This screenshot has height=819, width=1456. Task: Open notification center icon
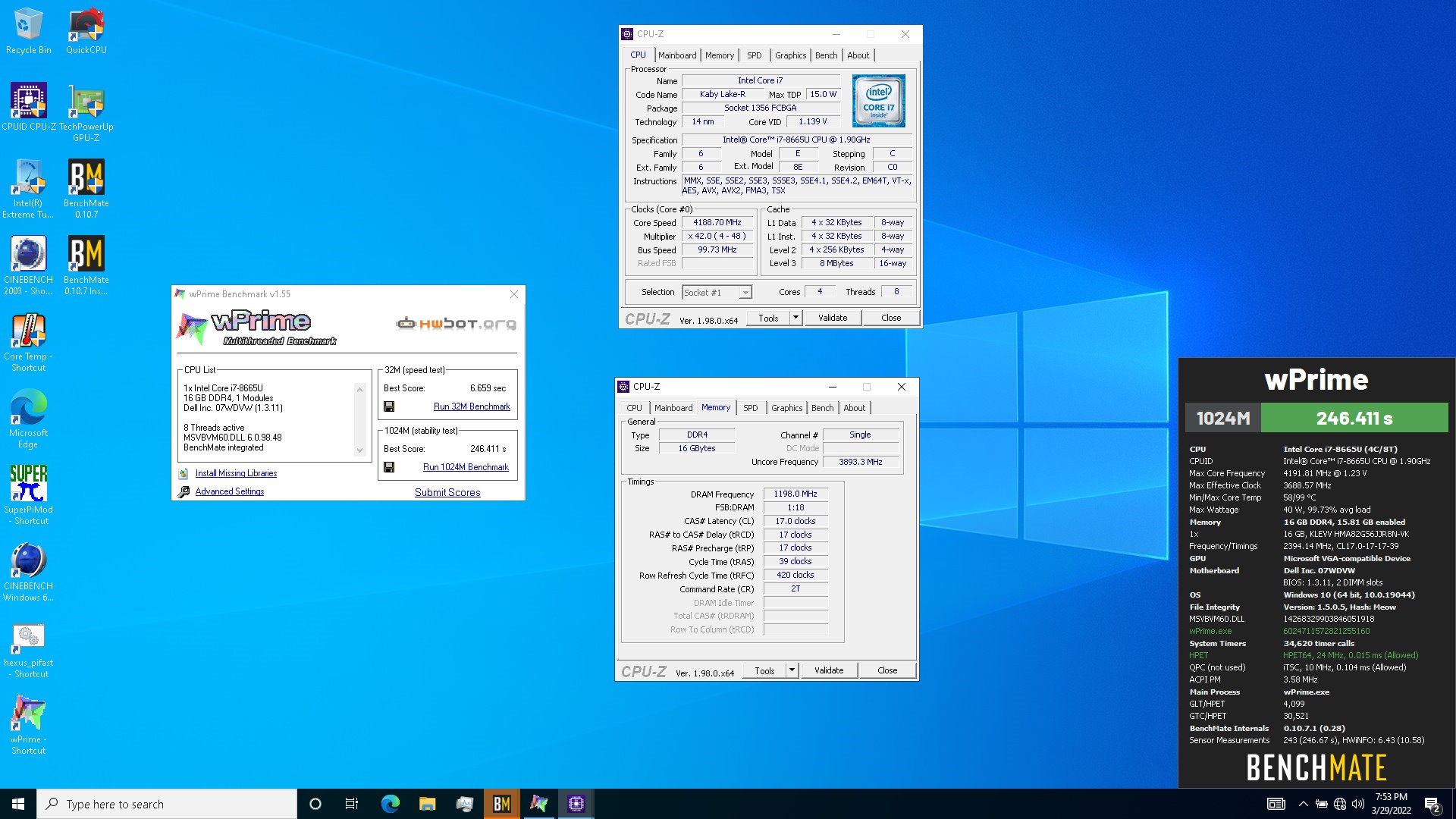tap(1432, 804)
